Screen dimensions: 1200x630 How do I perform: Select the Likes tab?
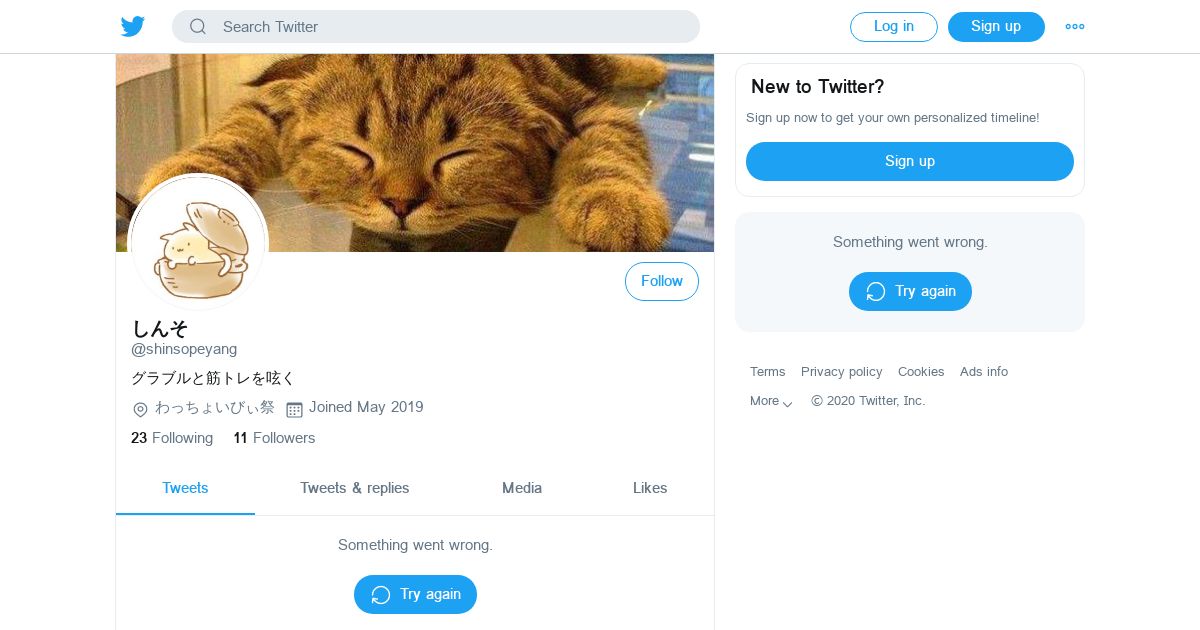tap(650, 488)
